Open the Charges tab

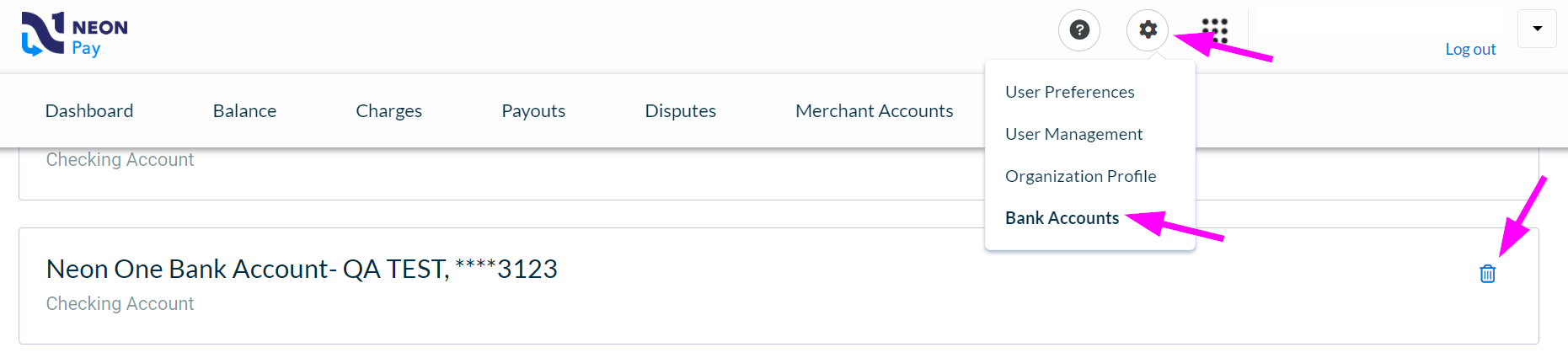coord(388,111)
